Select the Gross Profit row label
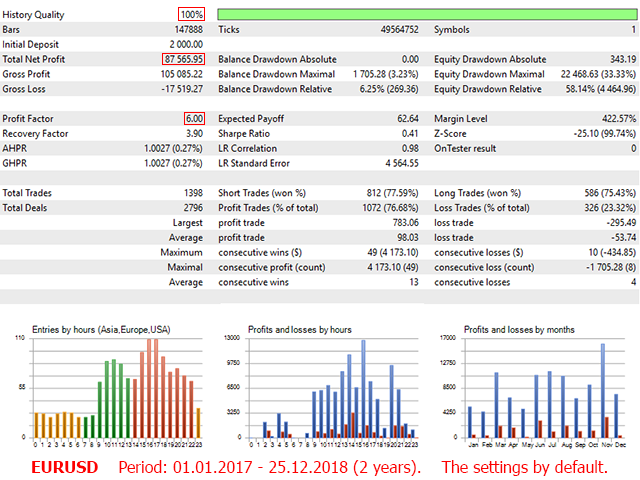 (29, 74)
